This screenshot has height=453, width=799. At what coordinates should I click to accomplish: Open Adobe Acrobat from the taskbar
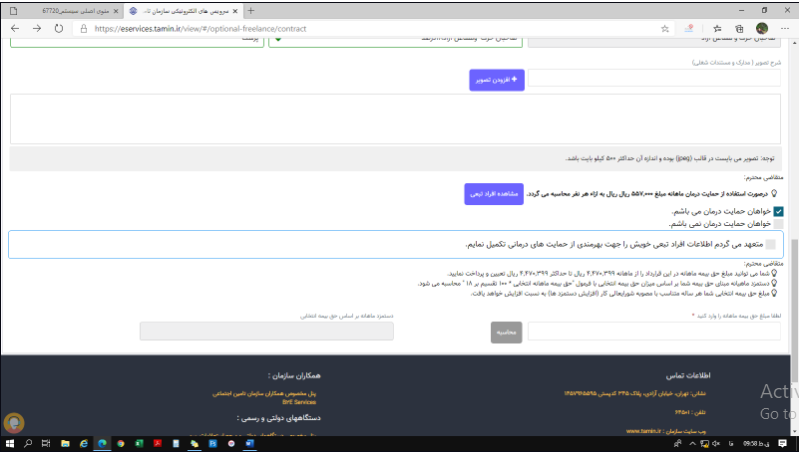tap(157, 444)
